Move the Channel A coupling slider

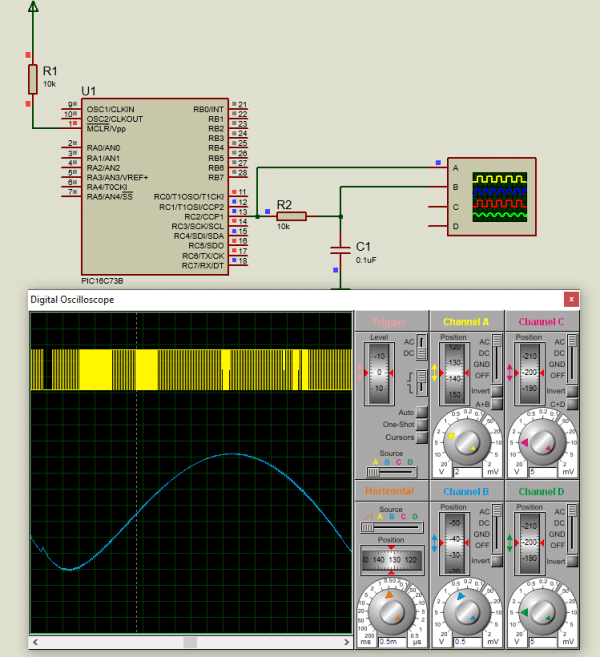497,359
